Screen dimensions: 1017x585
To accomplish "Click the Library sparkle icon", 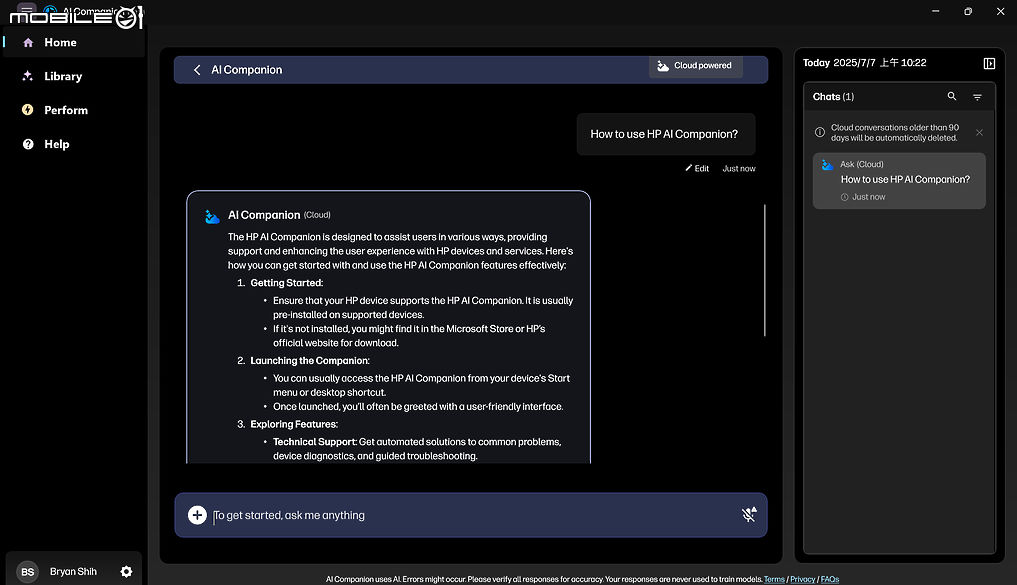I will pos(27,76).
